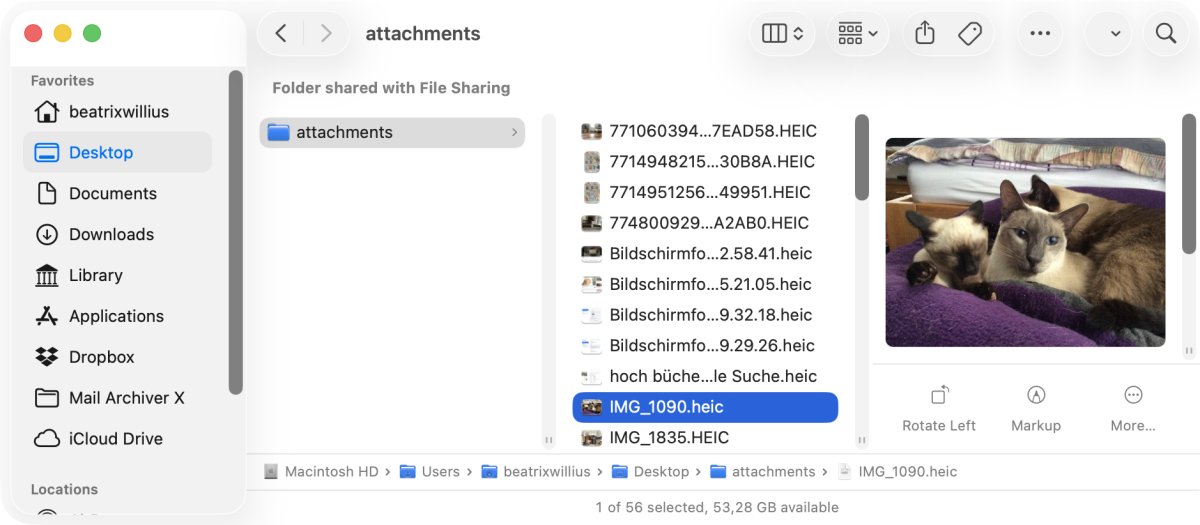
Task: Open the group-by options dropdown
Action: [x=858, y=33]
